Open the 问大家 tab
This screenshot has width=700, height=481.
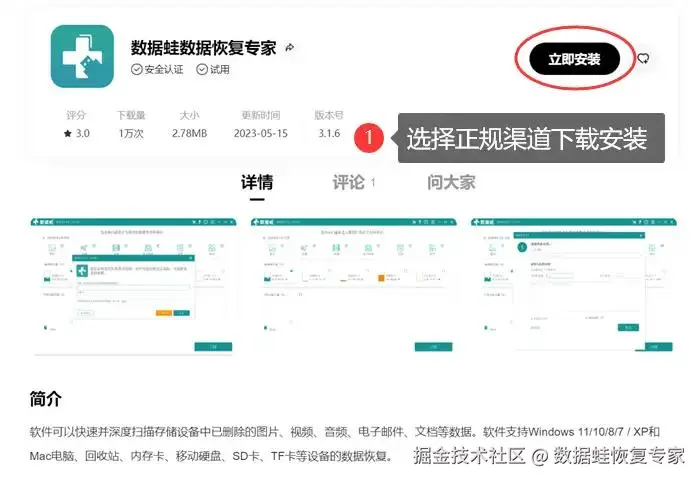pos(451,182)
